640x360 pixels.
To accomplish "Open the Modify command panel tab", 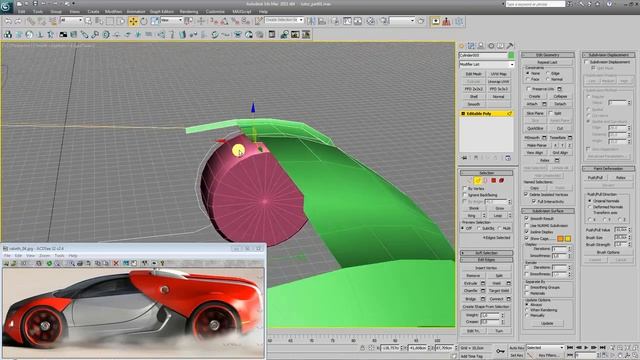I will pos(471,46).
